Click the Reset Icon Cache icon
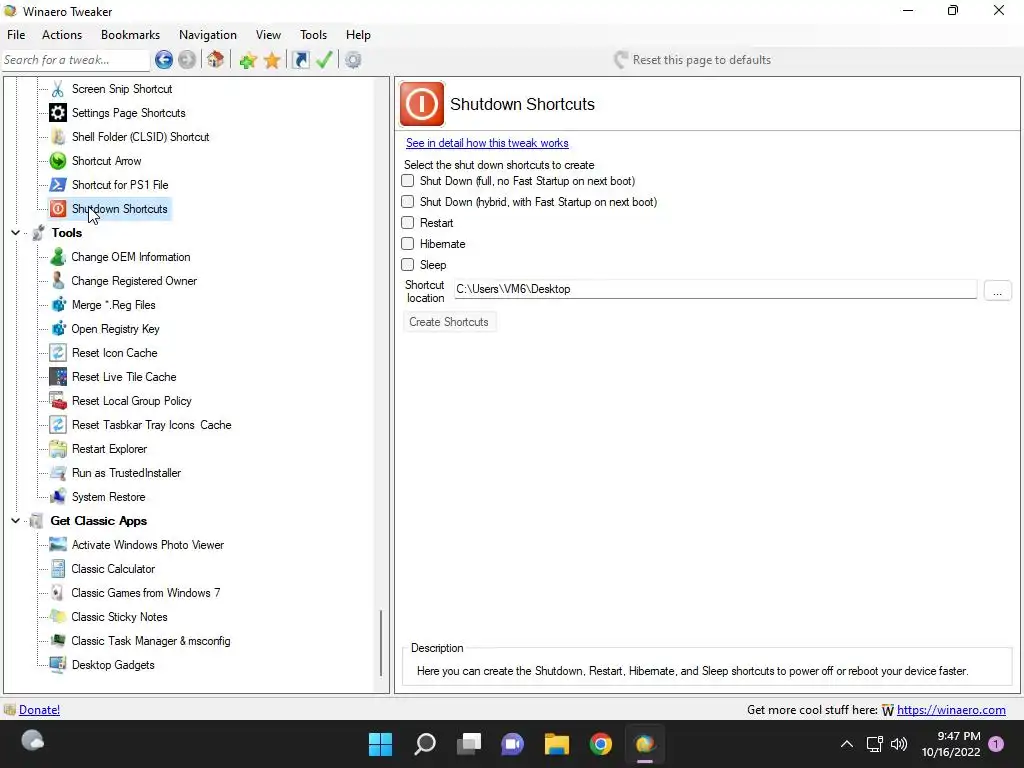The image size is (1024, 768). click(x=58, y=353)
